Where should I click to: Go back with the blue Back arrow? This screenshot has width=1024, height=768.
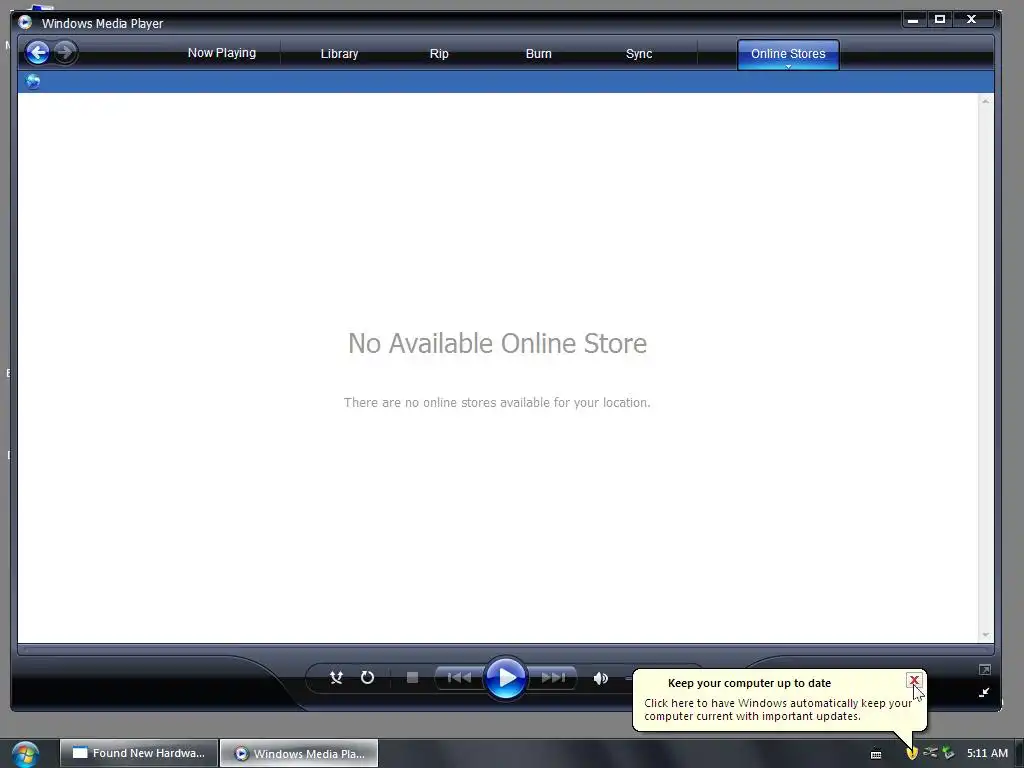(38, 52)
